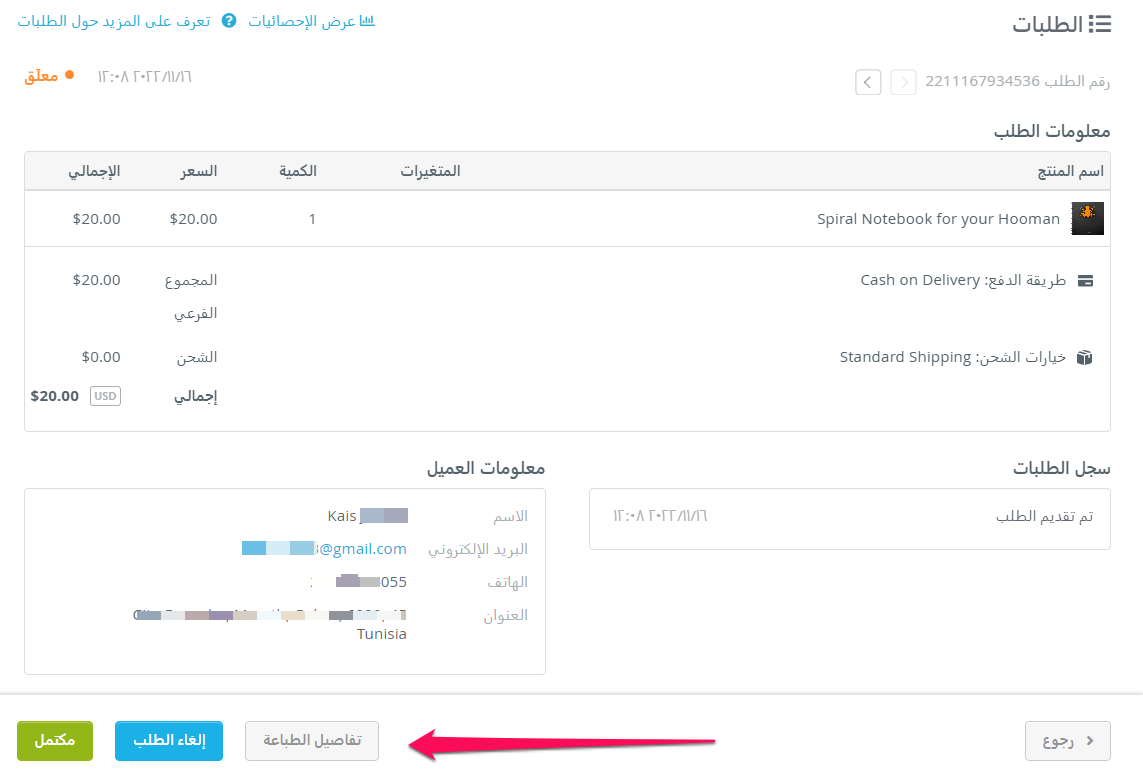Click the USD currency badge
This screenshot has height=784, width=1143.
(x=105, y=396)
